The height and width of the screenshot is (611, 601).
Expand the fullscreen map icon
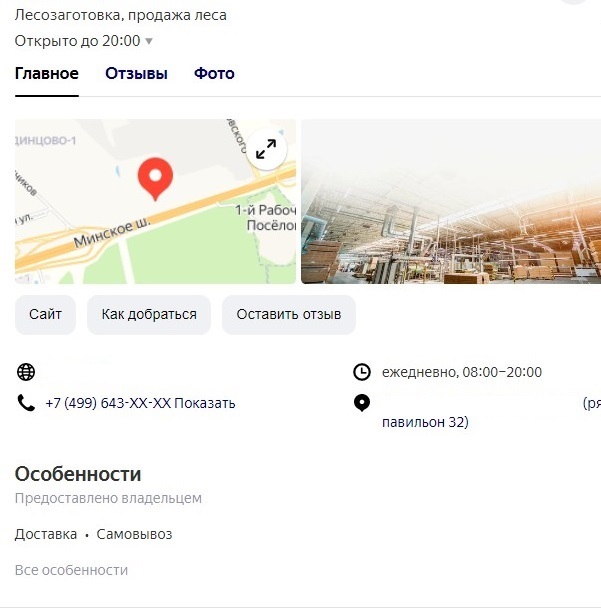click(x=266, y=149)
